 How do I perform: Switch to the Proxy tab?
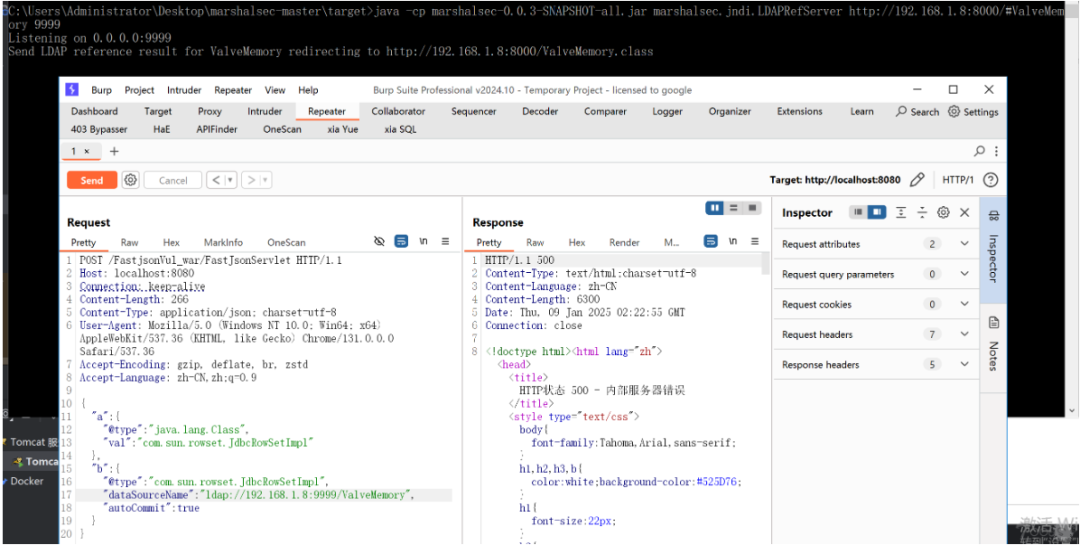[209, 111]
